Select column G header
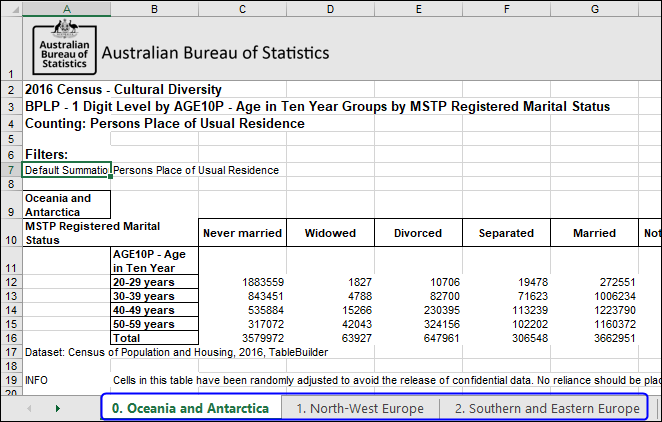Image resolution: width=662 pixels, height=422 pixels. tap(595, 9)
